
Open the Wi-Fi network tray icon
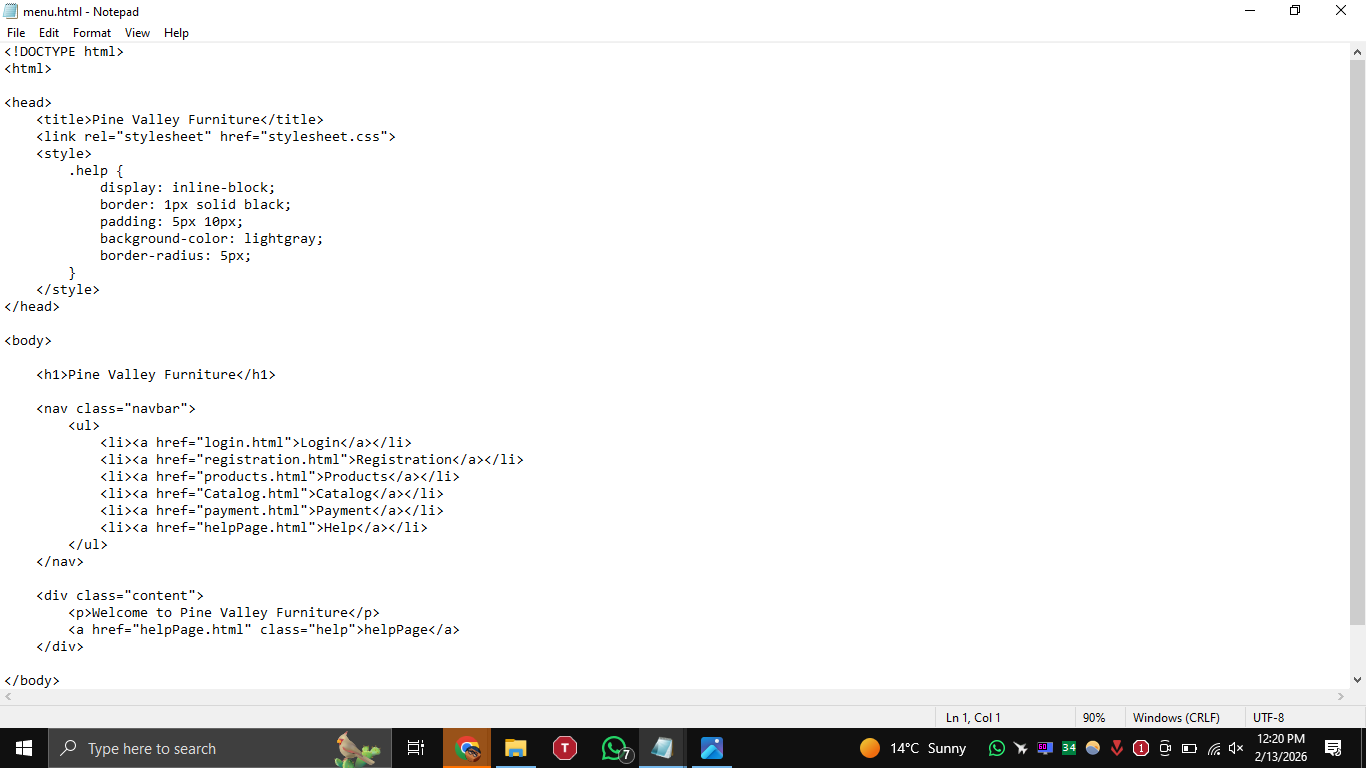point(1214,748)
